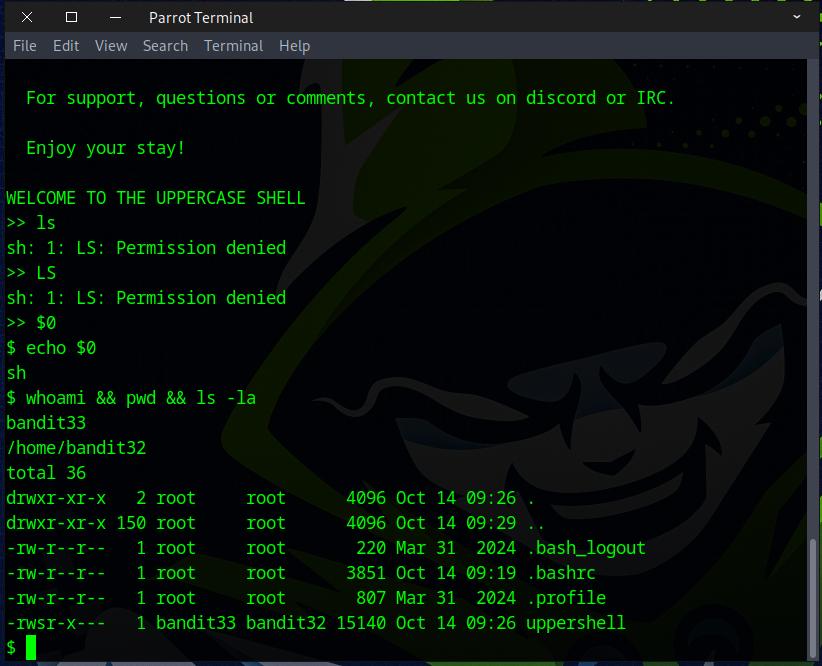
Task: Click the WELCOME TO THE UPPERCASE SHELL banner
Action: 155,198
